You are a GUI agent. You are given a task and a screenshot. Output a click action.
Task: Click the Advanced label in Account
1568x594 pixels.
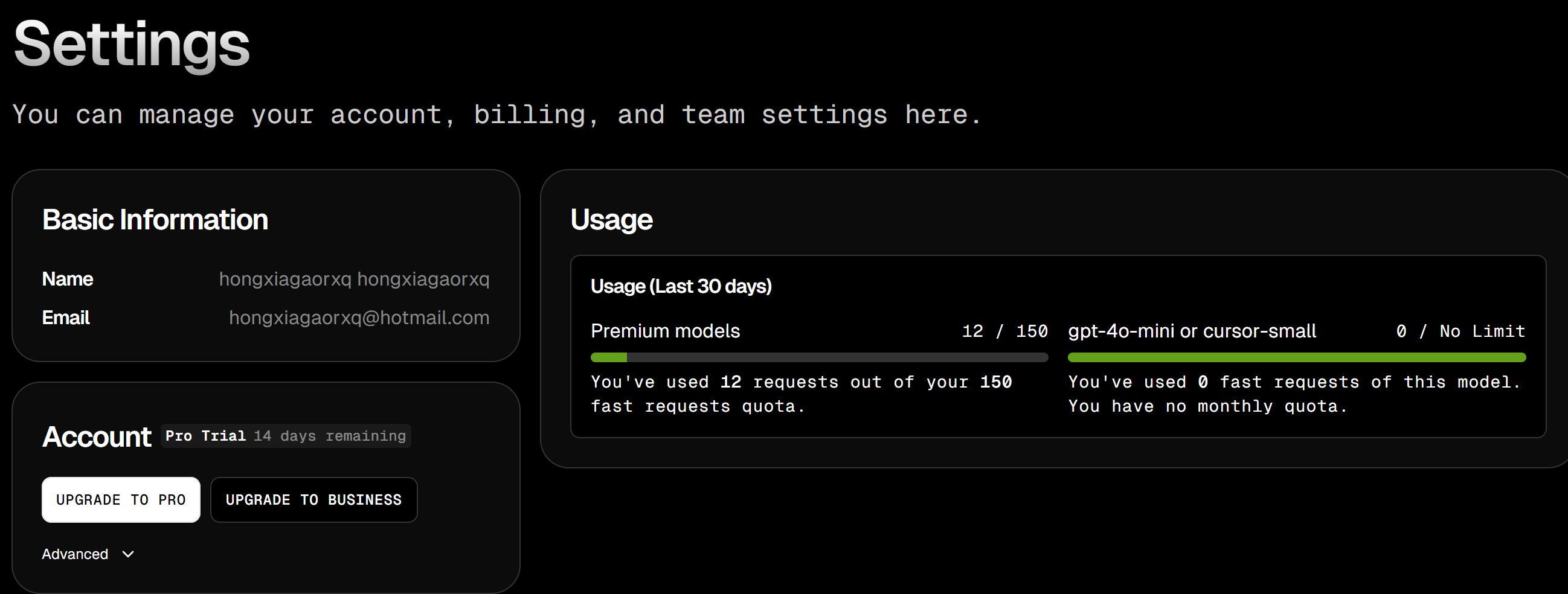pyautogui.click(x=75, y=554)
